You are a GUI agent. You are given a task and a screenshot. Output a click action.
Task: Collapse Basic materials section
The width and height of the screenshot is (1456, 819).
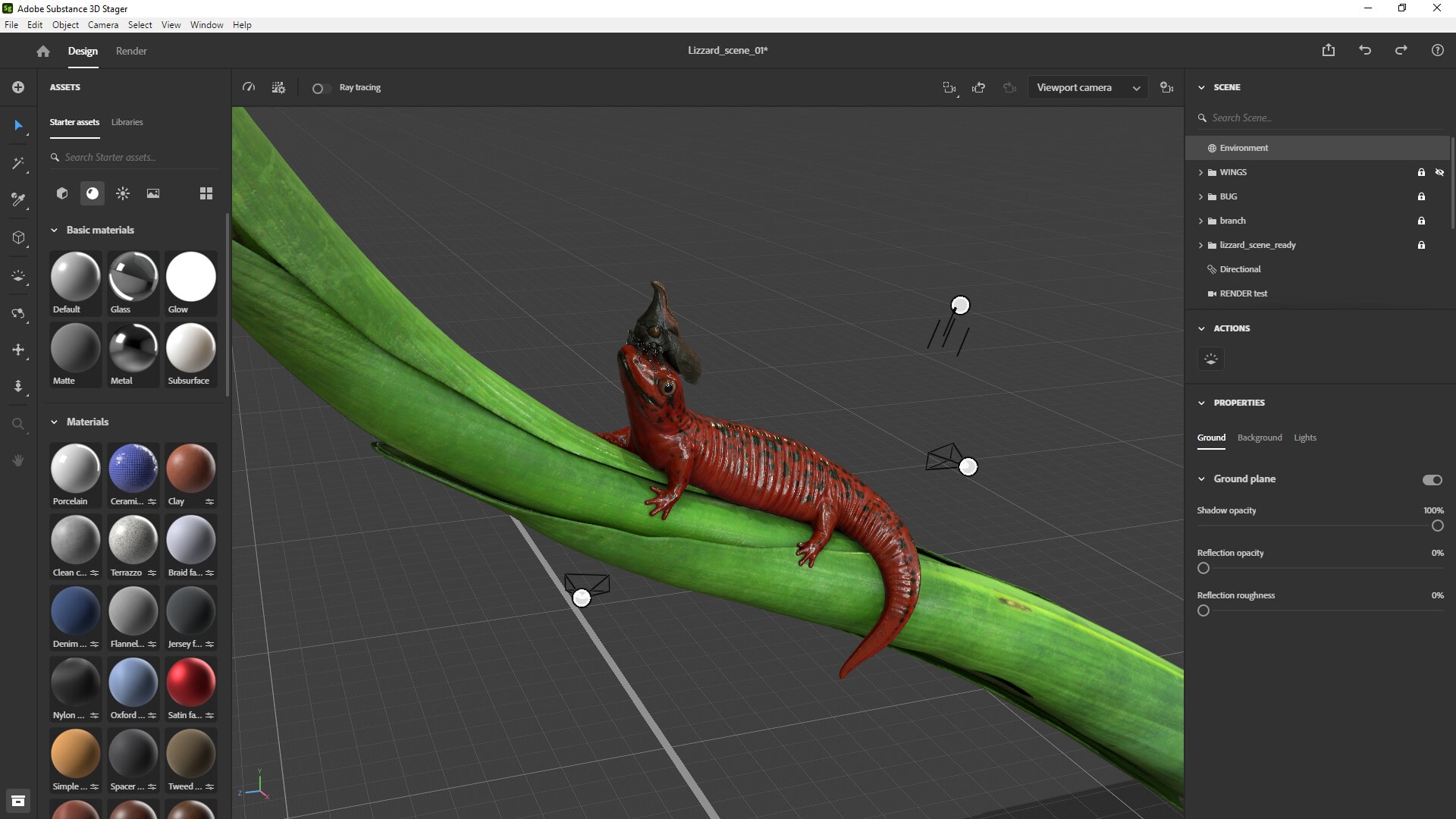point(54,230)
